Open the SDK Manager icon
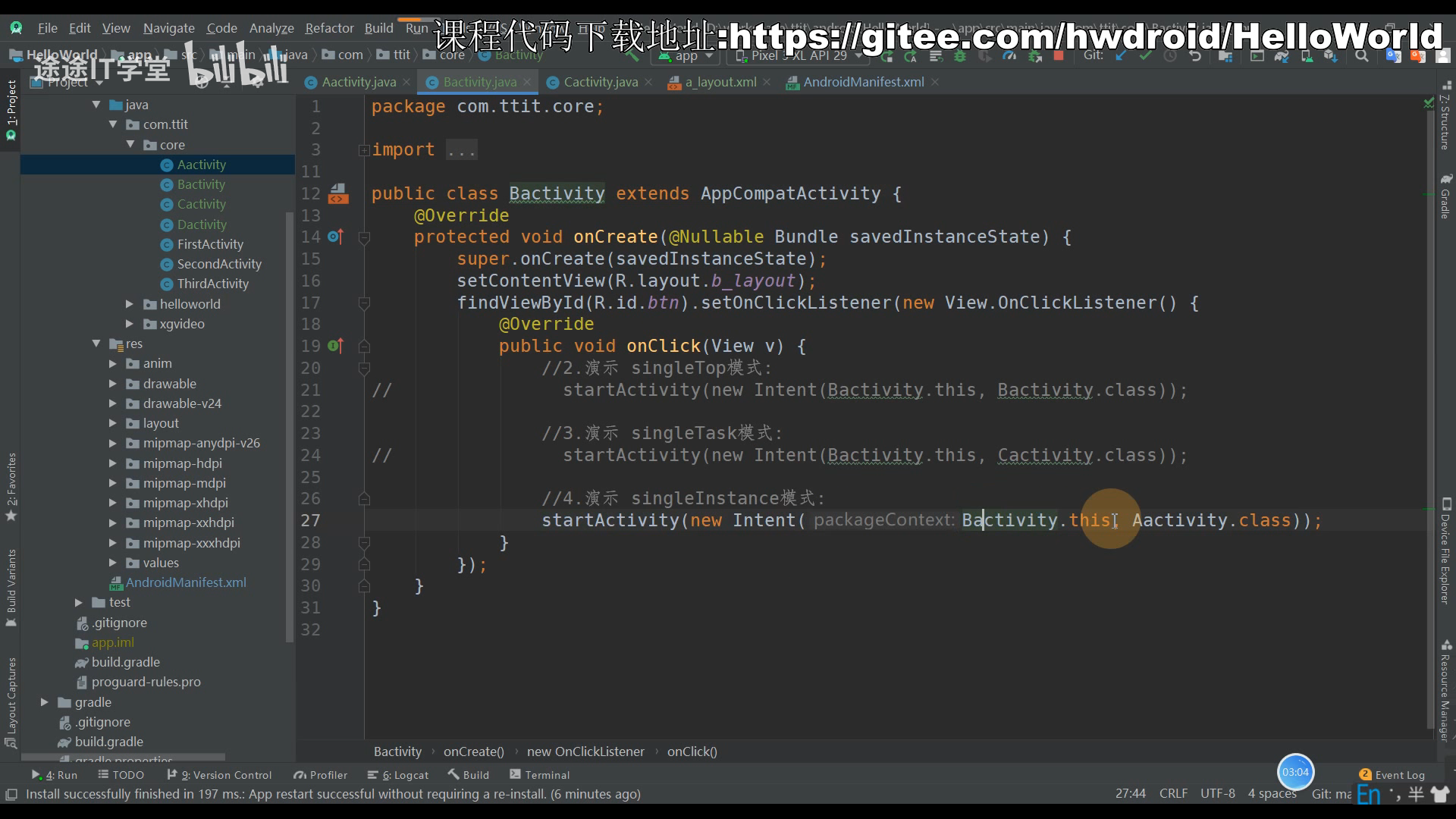 pos(1331,56)
